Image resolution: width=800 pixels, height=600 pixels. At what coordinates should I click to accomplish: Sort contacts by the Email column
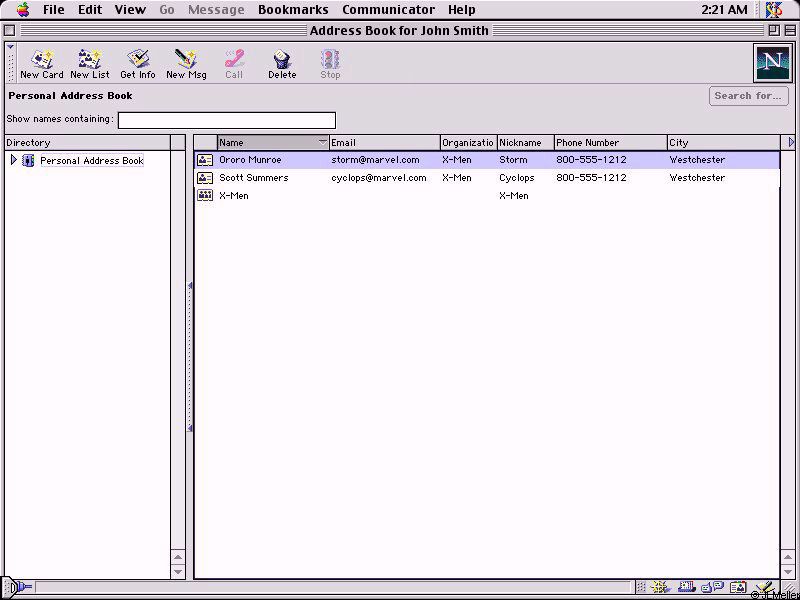click(385, 142)
